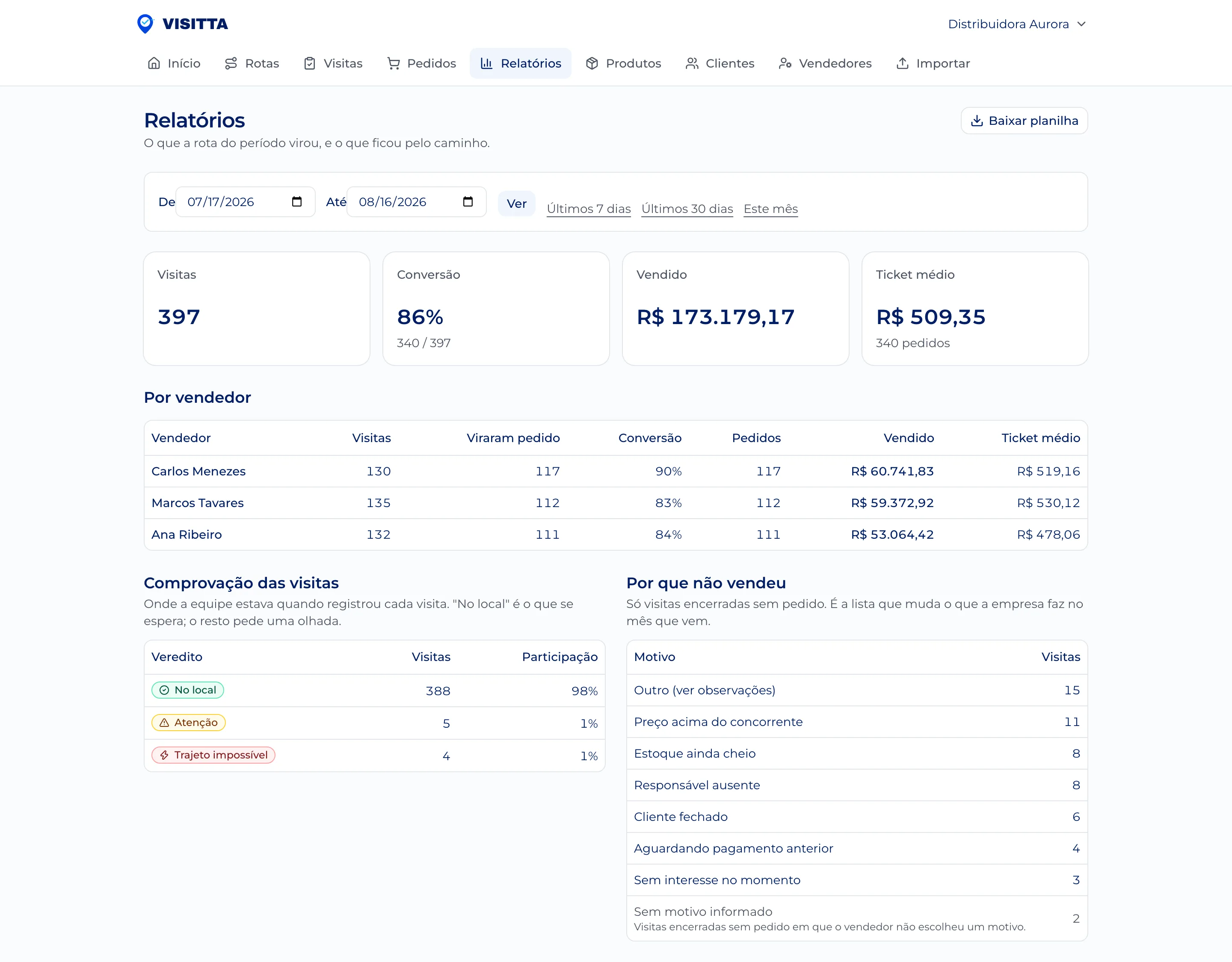Expand the Distribuidora Aurora account chevron
Image resolution: width=1232 pixels, height=962 pixels.
point(1081,24)
